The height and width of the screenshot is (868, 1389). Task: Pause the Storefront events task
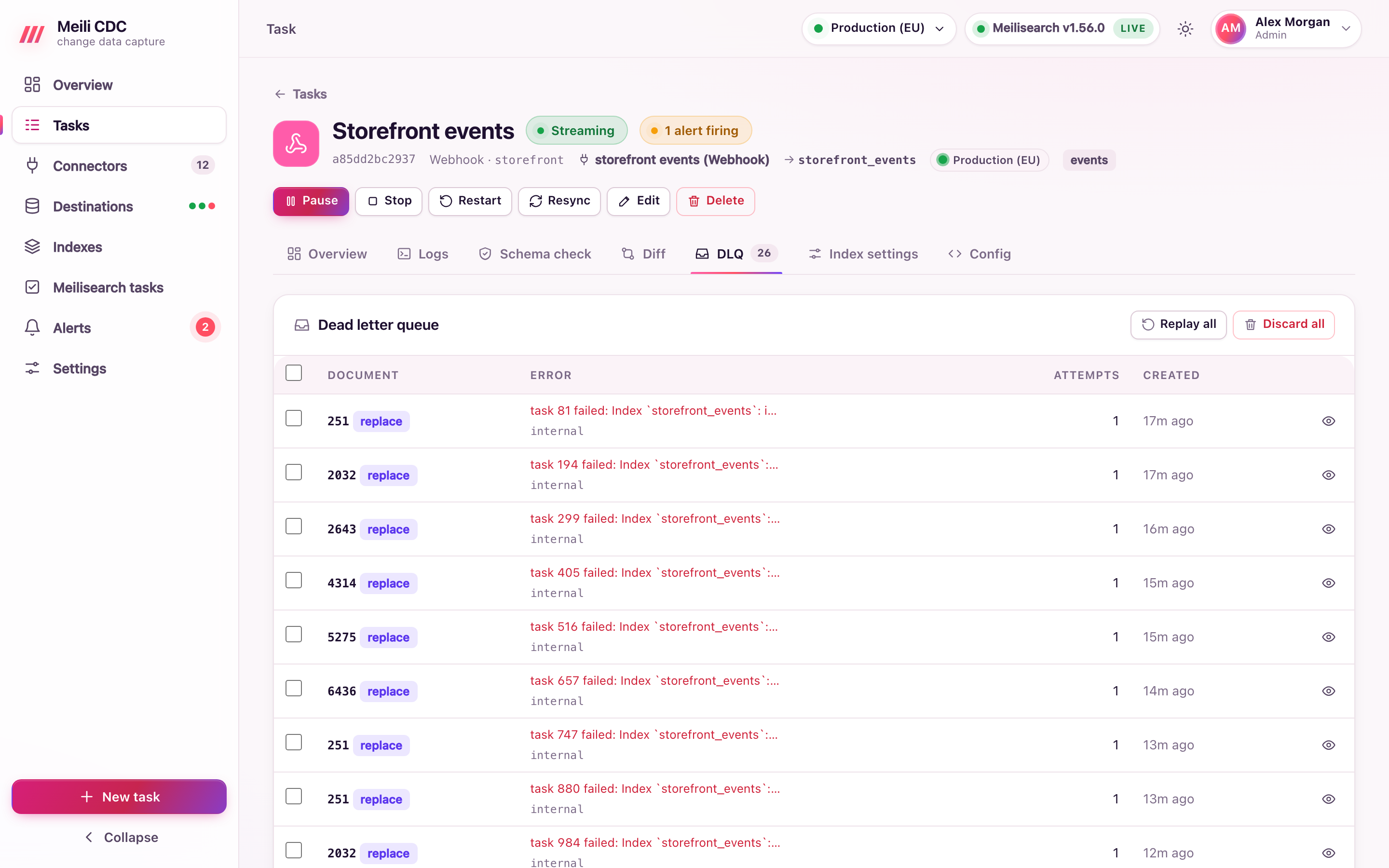tap(311, 201)
